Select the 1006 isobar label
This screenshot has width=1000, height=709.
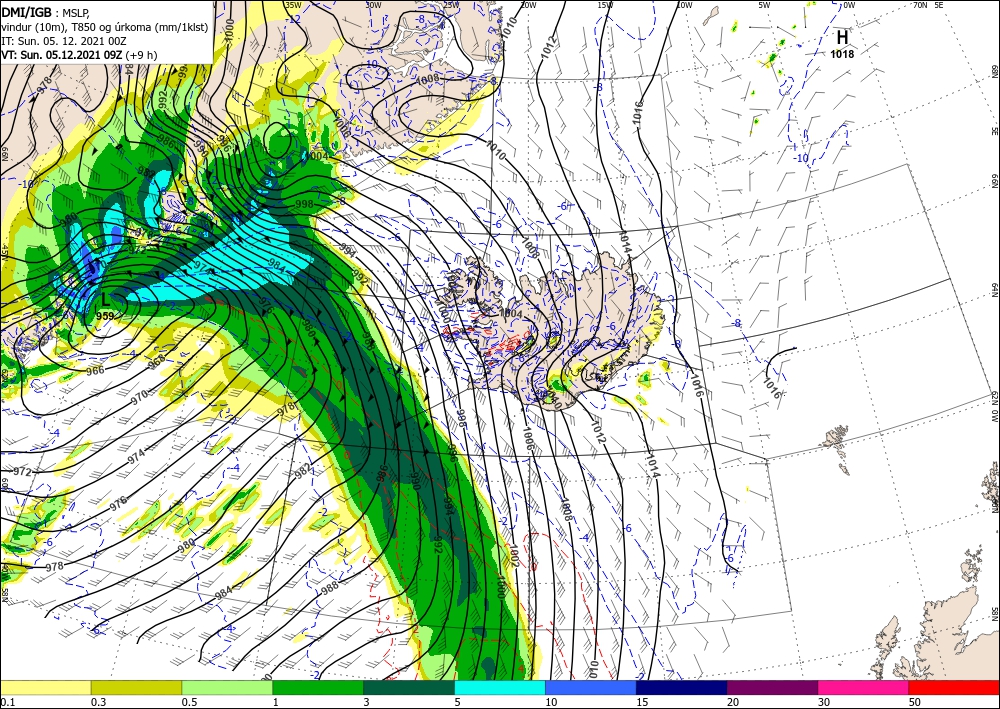tap(527, 439)
